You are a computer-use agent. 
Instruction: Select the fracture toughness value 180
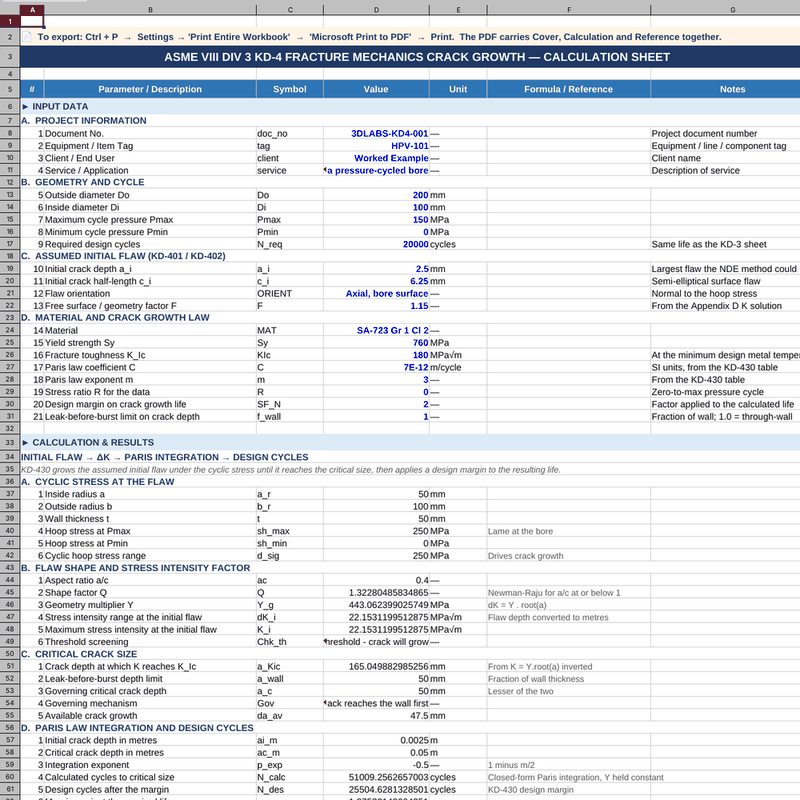[376, 355]
